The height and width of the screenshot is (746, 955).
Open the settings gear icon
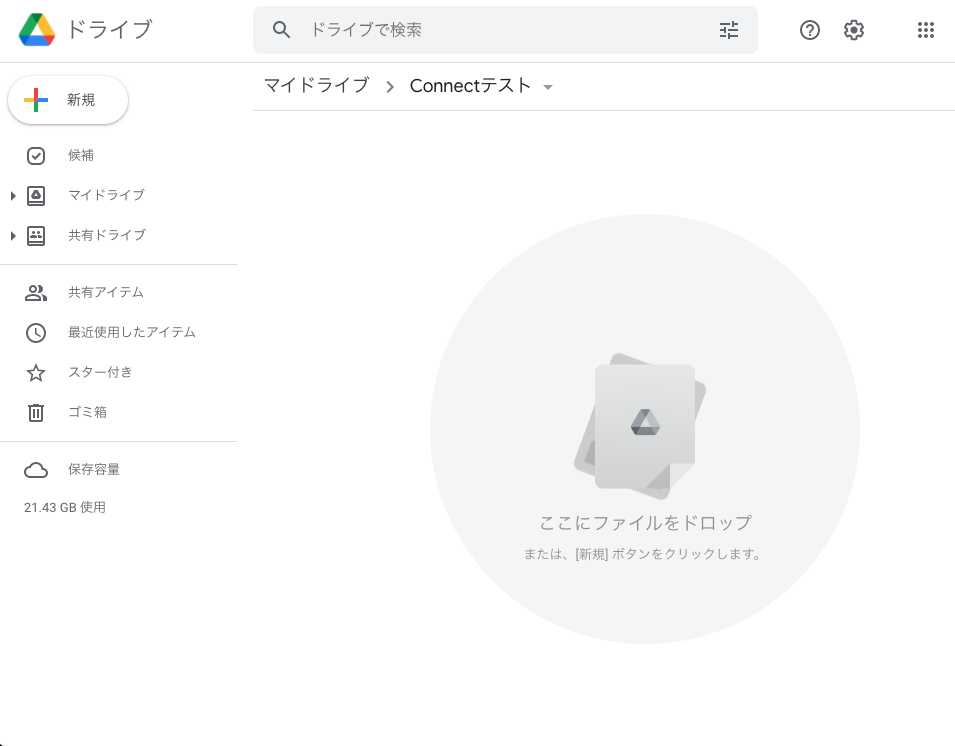(853, 30)
